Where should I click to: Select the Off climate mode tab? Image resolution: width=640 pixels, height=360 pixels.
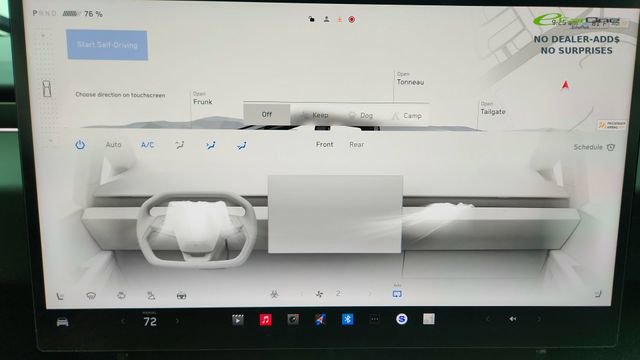pos(267,114)
